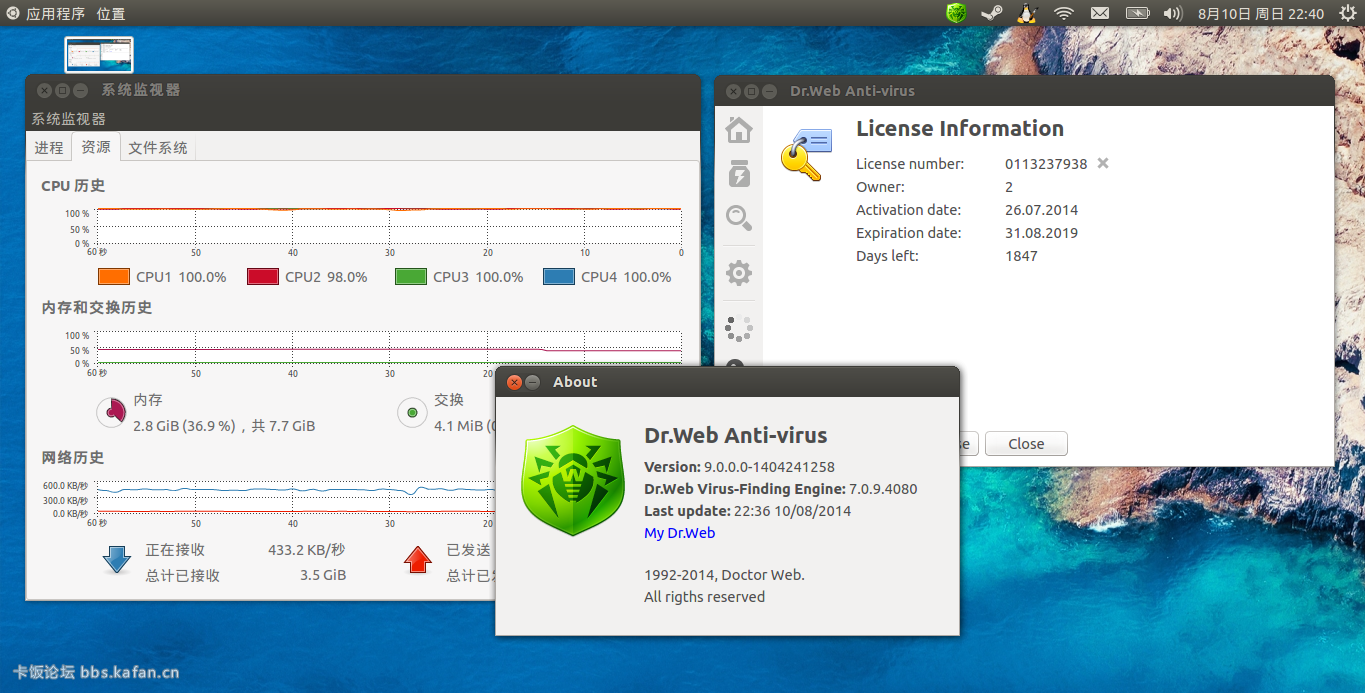Change CPU2 red color swatch
This screenshot has height=693, width=1365.
(263, 277)
